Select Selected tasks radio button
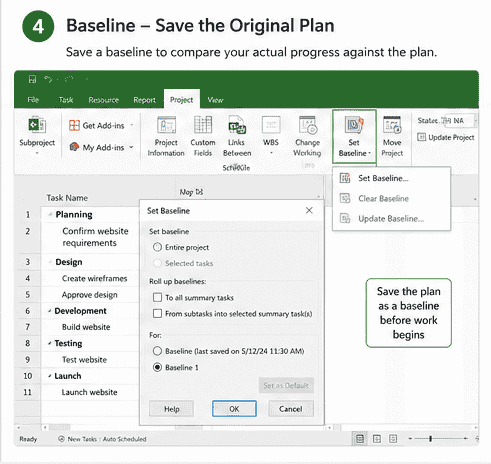491x464 pixels. click(157, 263)
